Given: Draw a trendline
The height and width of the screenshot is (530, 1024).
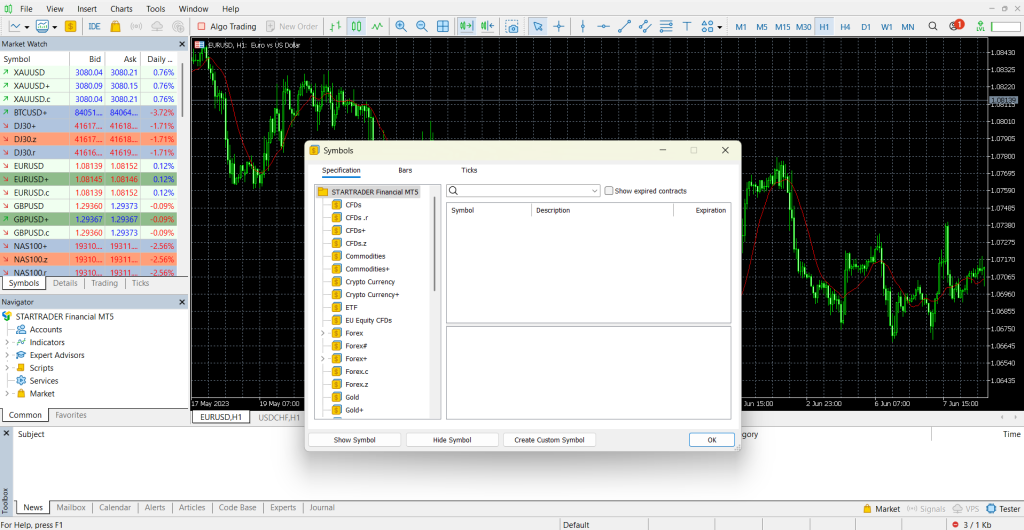Looking at the screenshot, I should (624, 27).
